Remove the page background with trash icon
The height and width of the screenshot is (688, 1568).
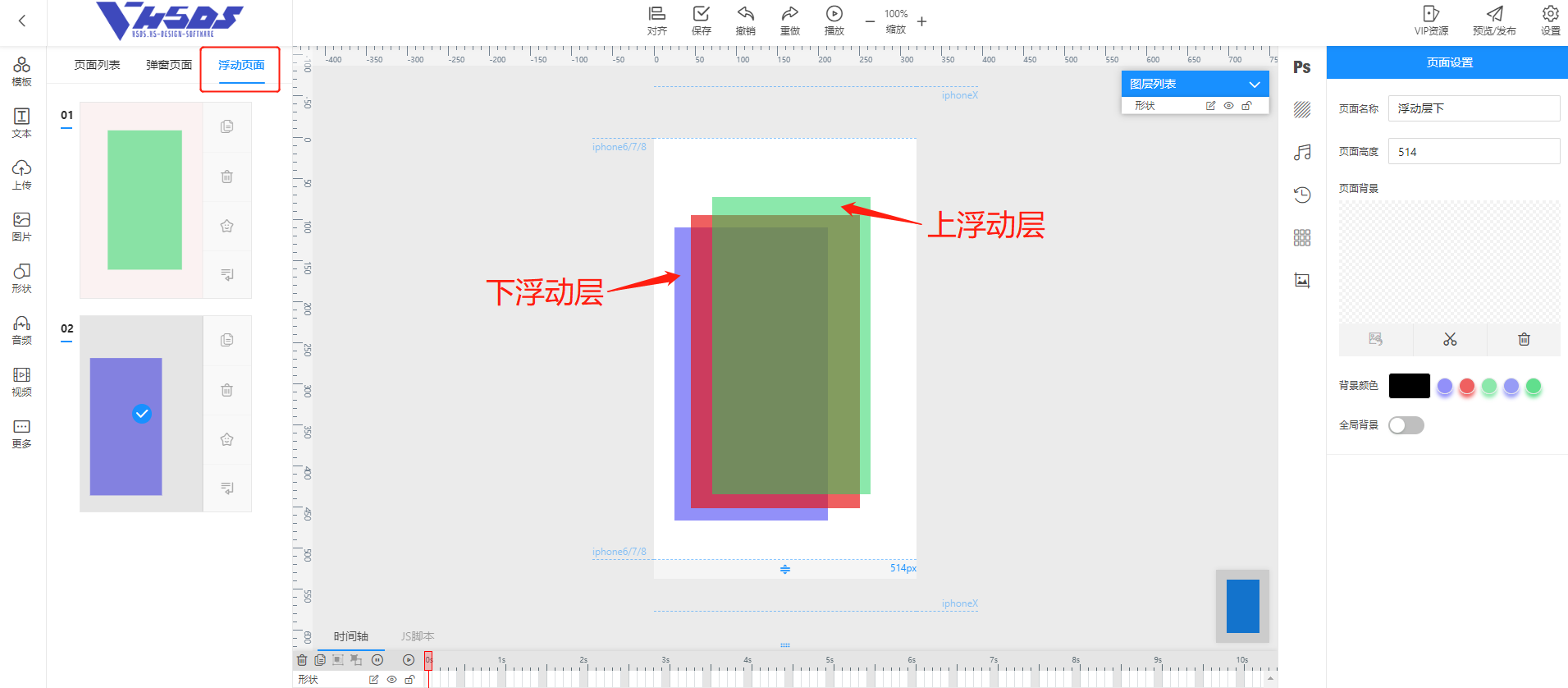pyautogui.click(x=1524, y=339)
